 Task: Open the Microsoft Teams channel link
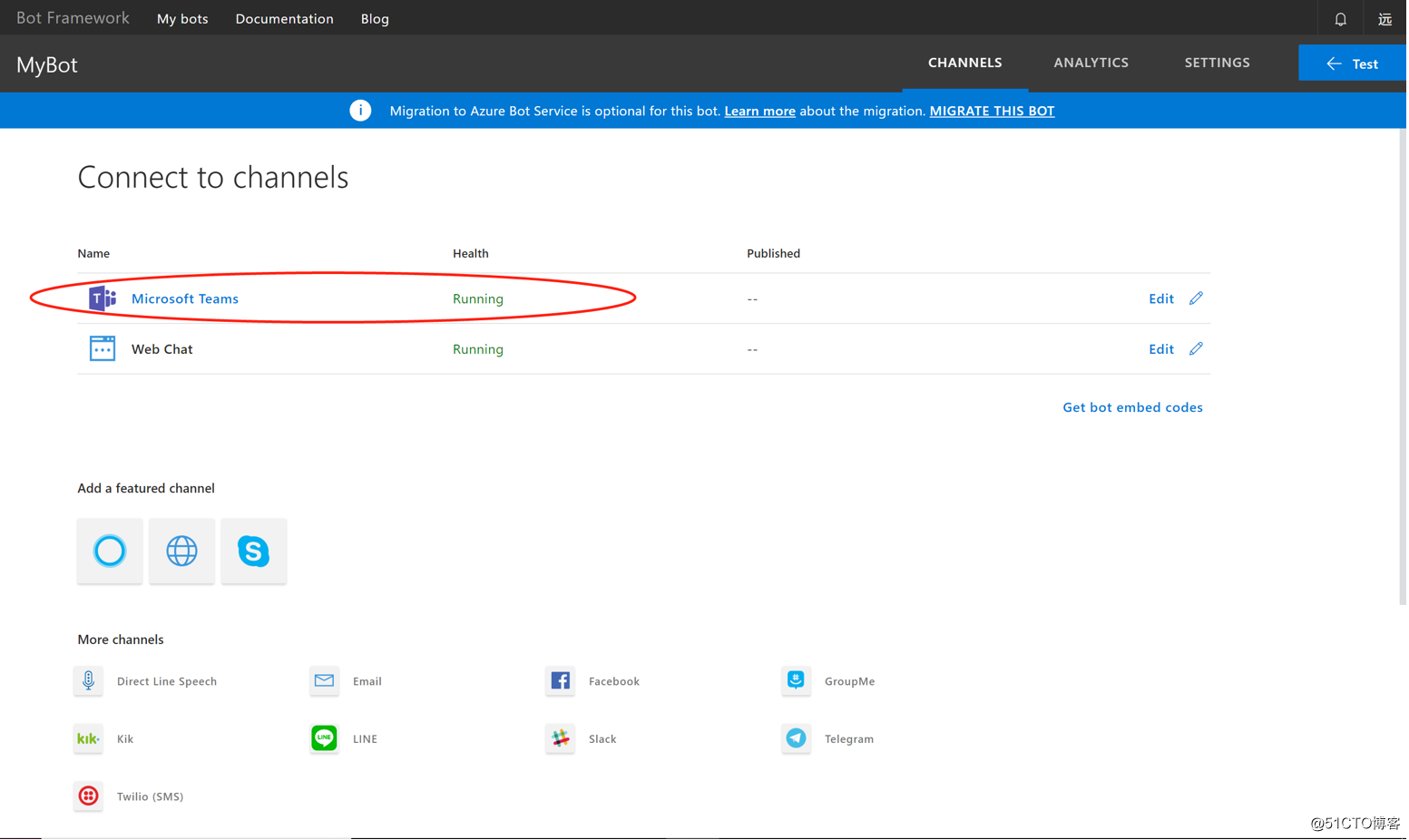tap(185, 299)
